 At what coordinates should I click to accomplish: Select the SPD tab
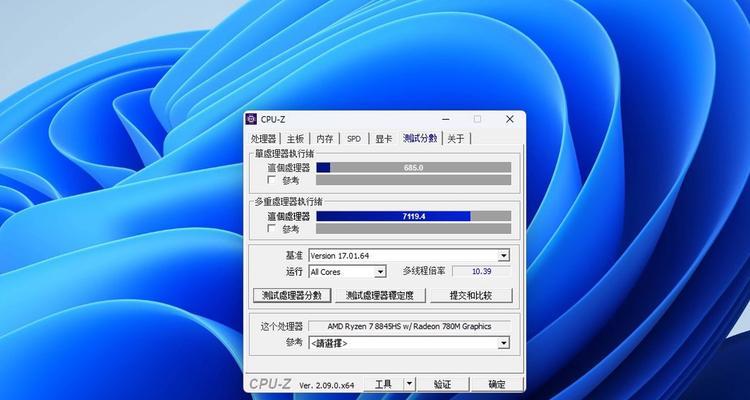point(354,139)
